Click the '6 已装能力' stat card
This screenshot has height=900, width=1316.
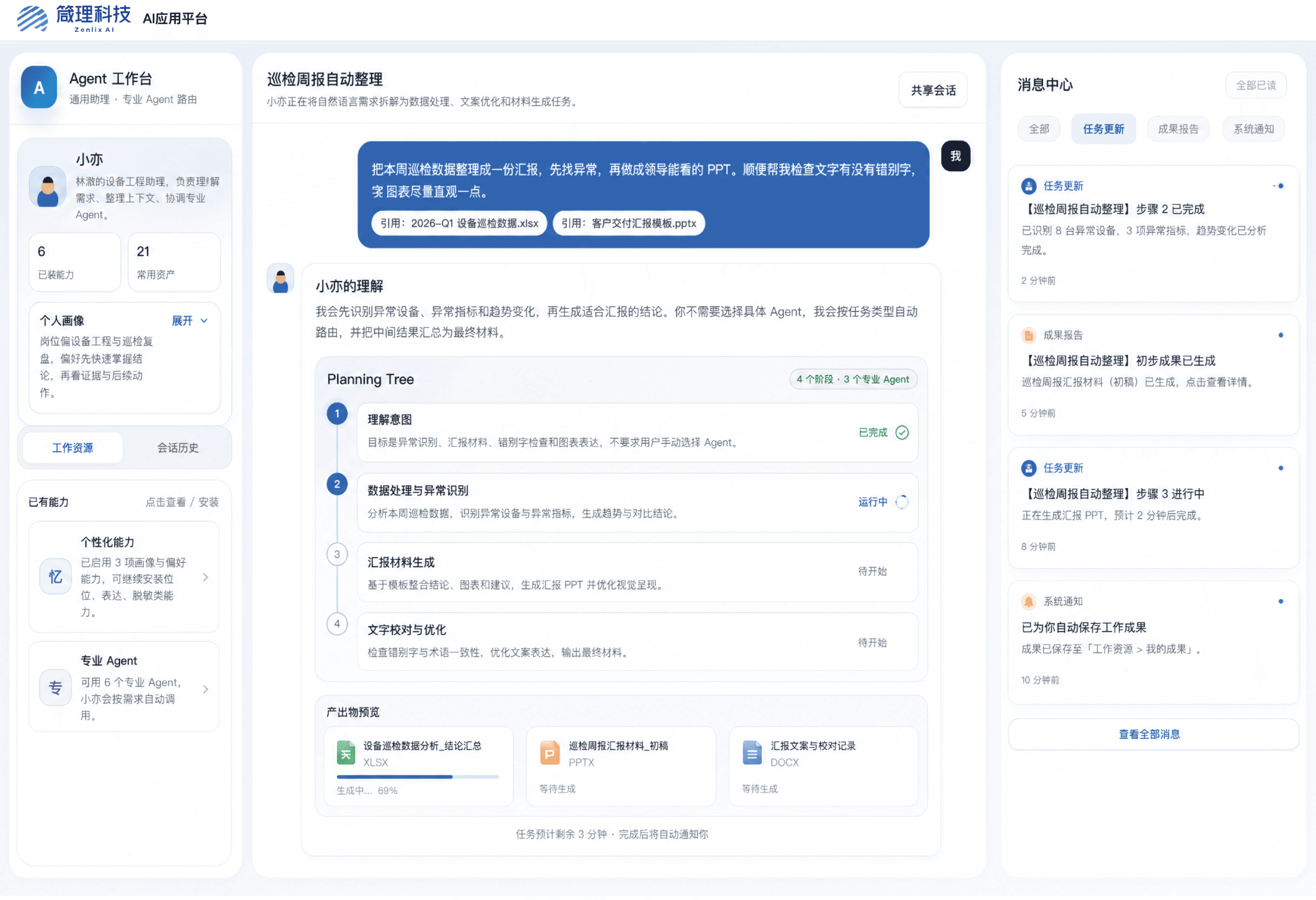(75, 263)
